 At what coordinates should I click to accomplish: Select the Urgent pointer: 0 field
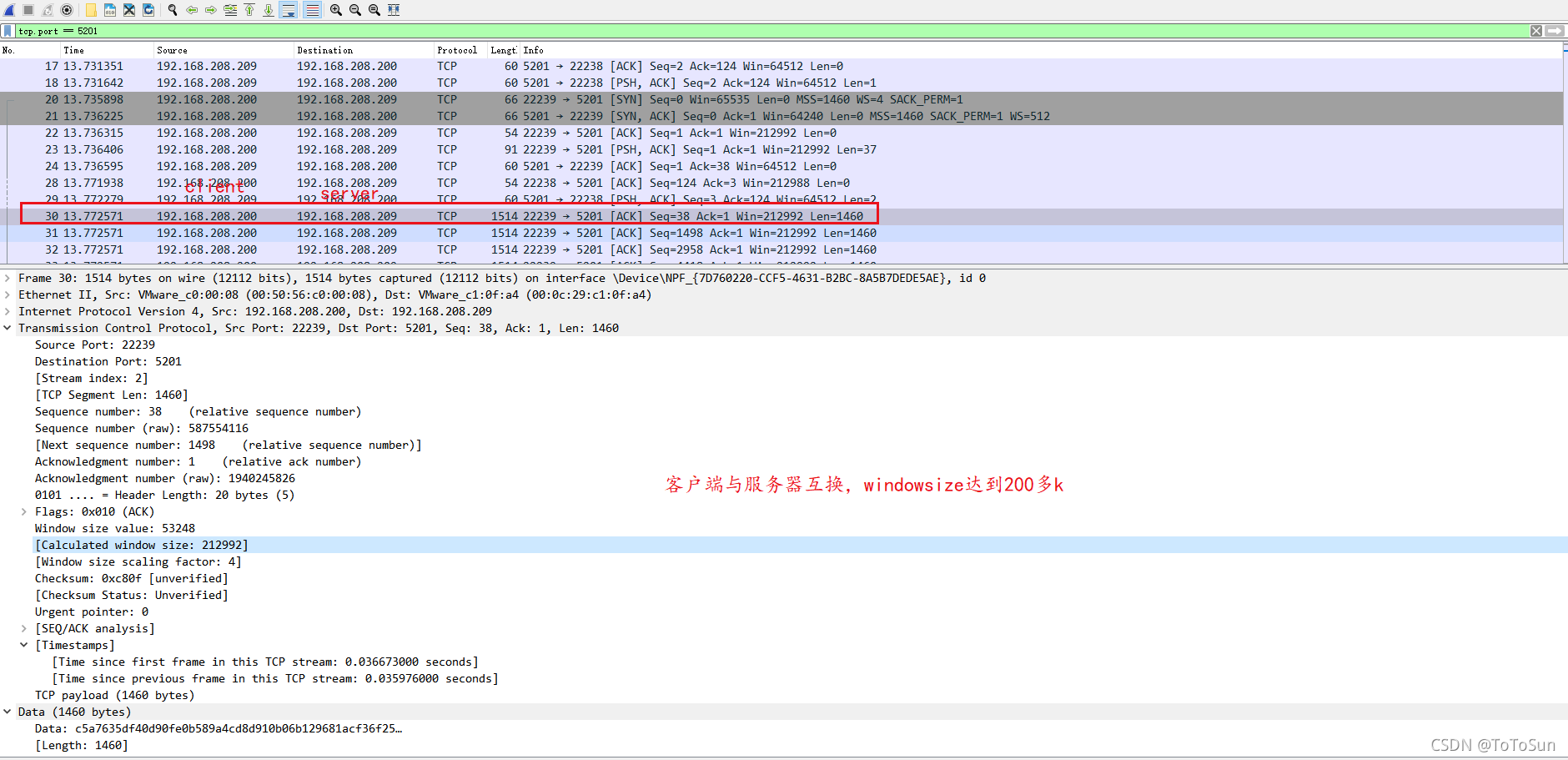point(92,612)
